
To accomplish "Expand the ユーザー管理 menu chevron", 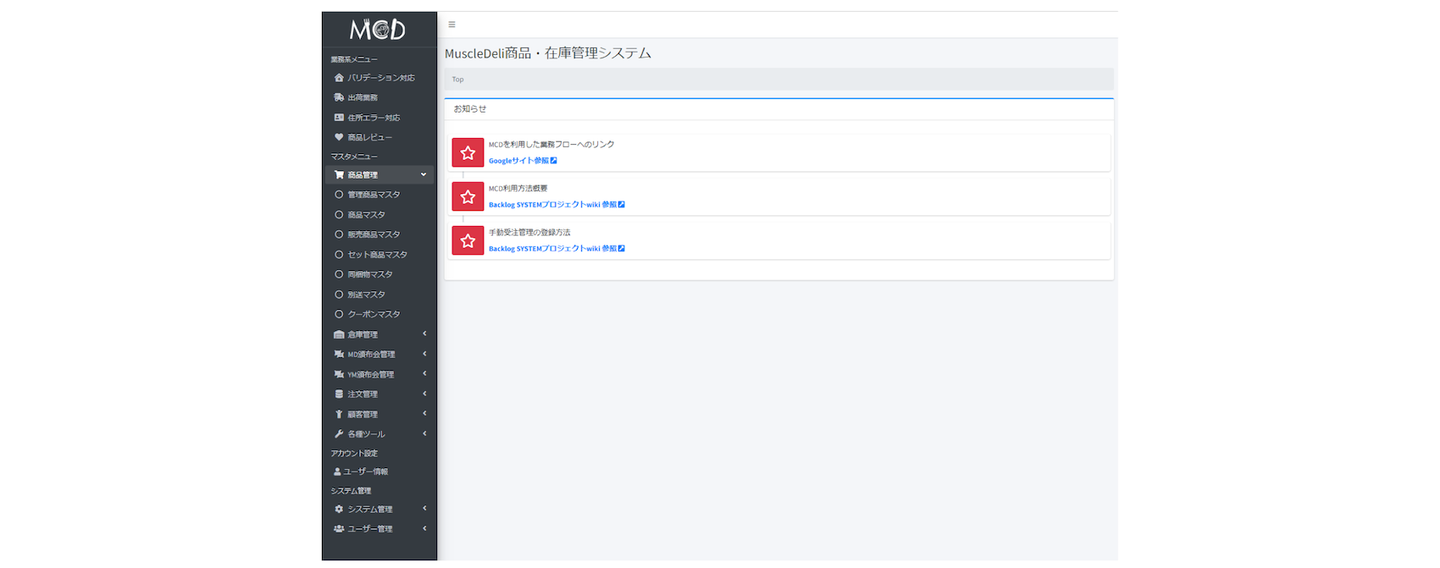I will tap(424, 528).
